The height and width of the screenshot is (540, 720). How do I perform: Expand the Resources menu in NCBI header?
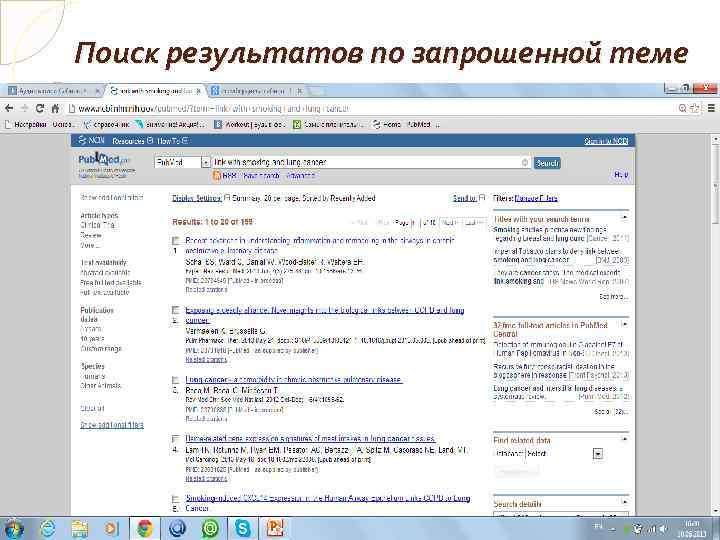[132, 141]
